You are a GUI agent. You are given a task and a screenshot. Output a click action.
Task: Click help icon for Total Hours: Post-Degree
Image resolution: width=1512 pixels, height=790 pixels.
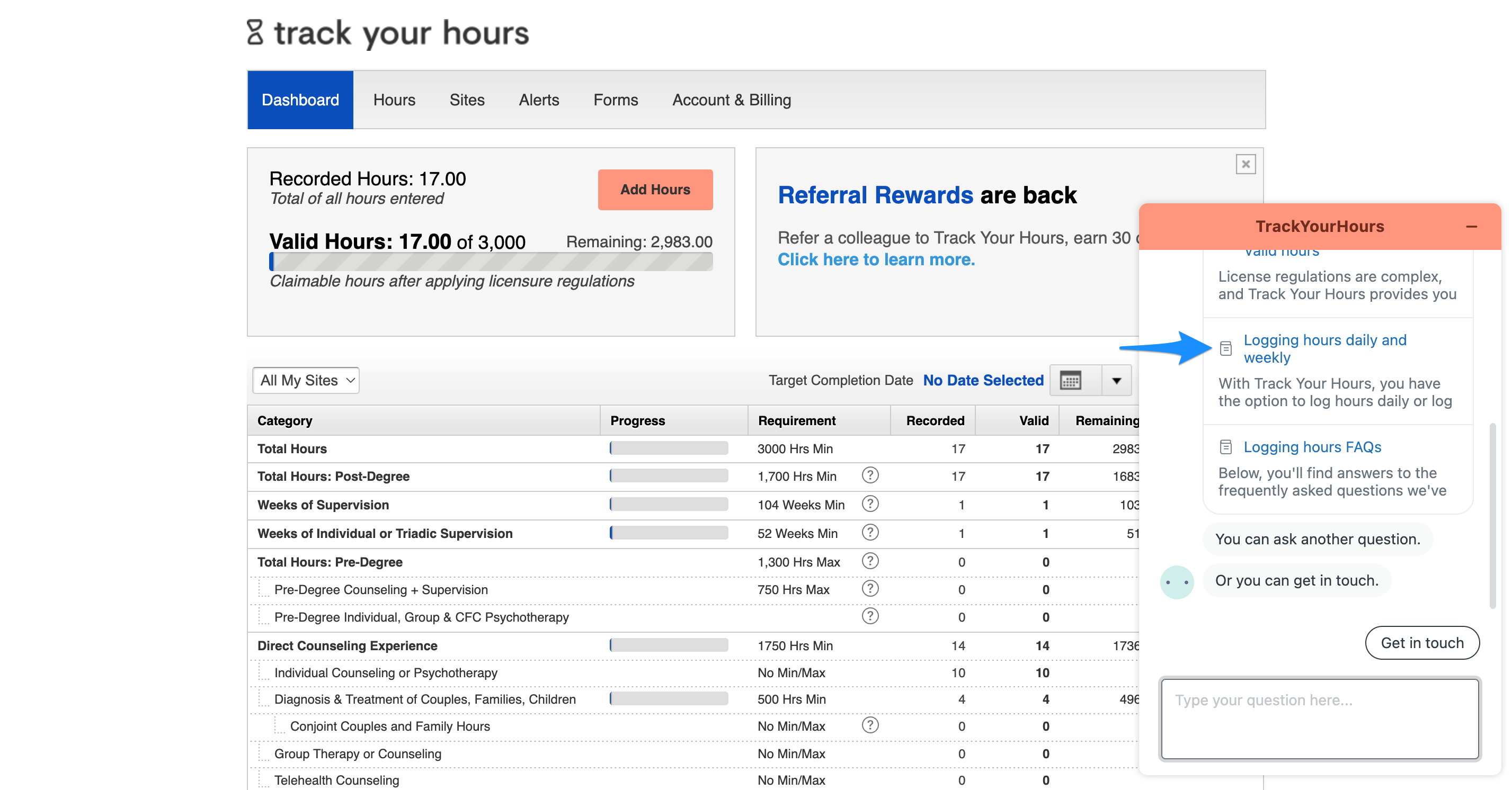point(870,475)
